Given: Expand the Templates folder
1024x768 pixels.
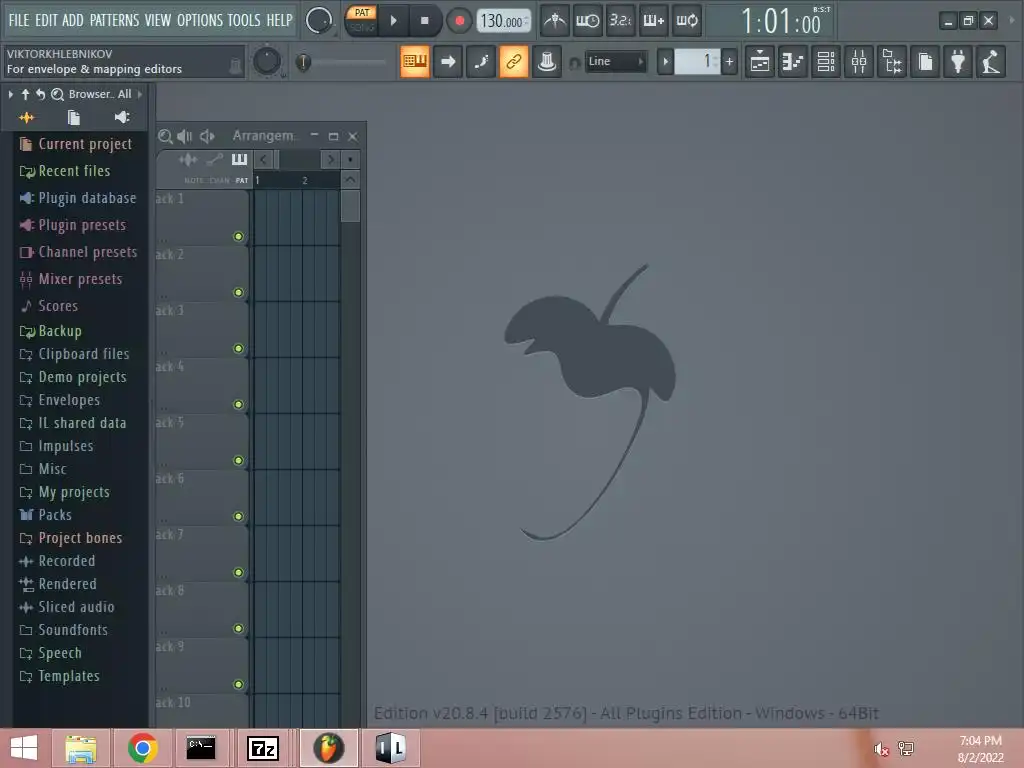Looking at the screenshot, I should (59, 676).
